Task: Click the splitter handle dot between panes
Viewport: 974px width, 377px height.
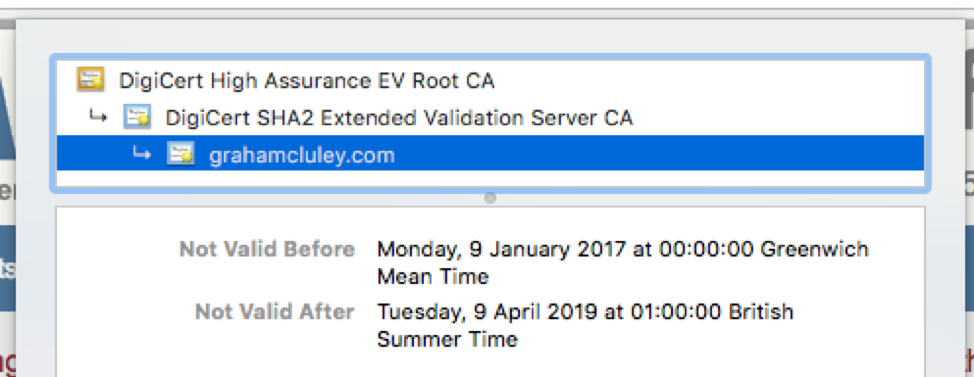Action: pos(490,198)
